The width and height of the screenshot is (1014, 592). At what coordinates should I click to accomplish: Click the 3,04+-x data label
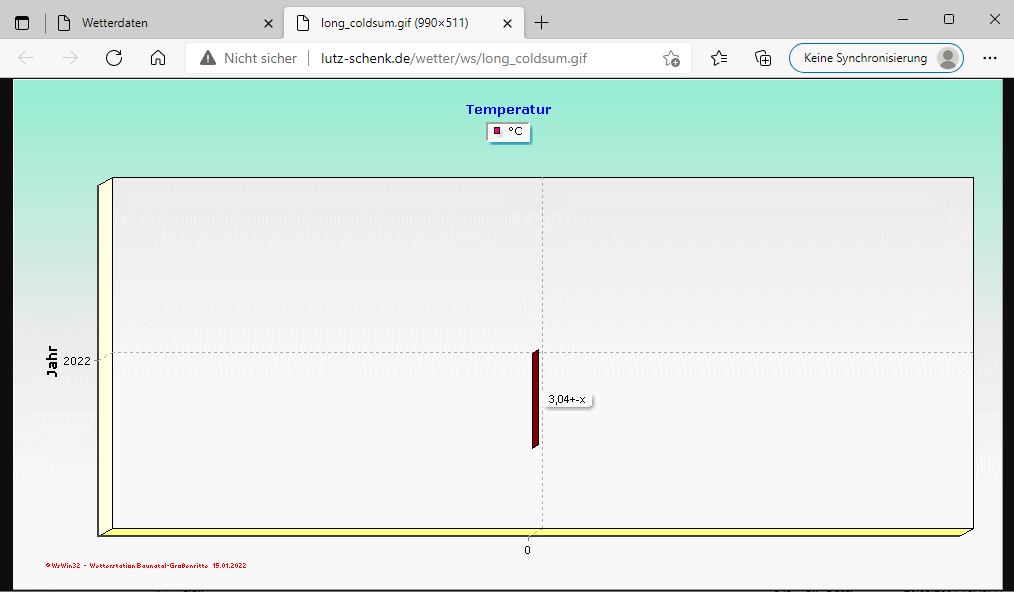pos(567,400)
